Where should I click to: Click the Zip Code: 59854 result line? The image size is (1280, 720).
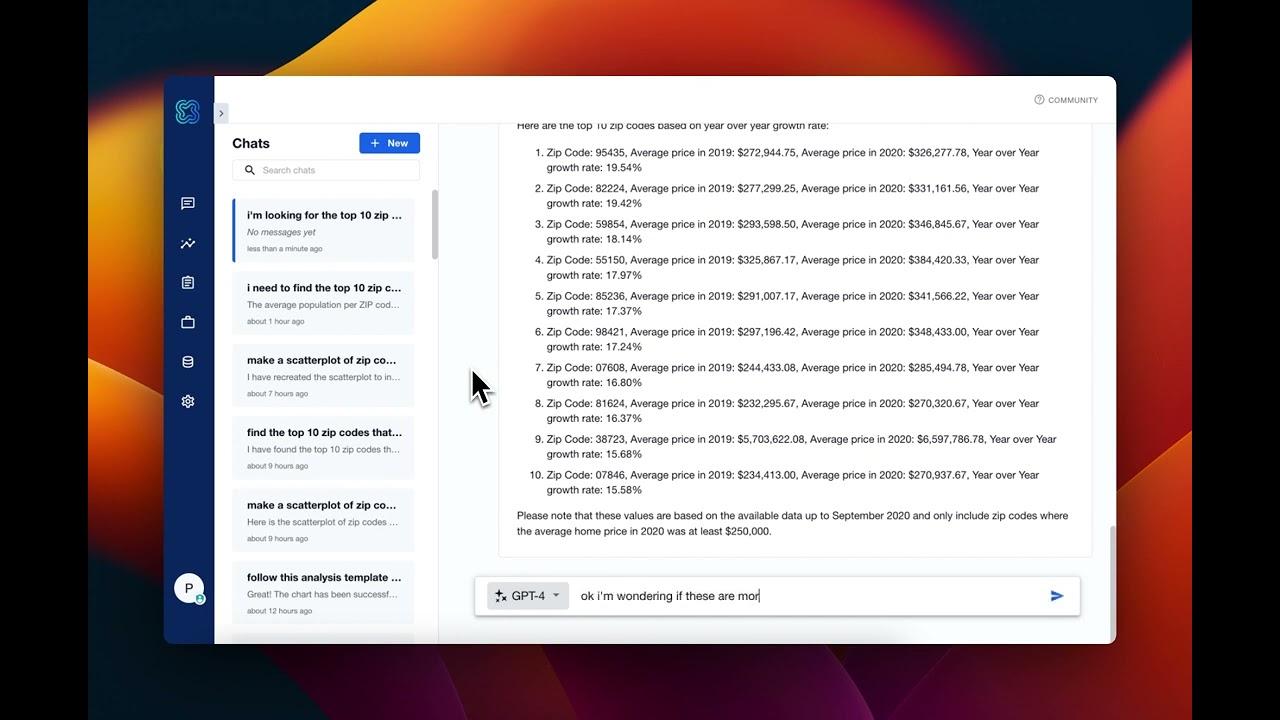click(792, 232)
